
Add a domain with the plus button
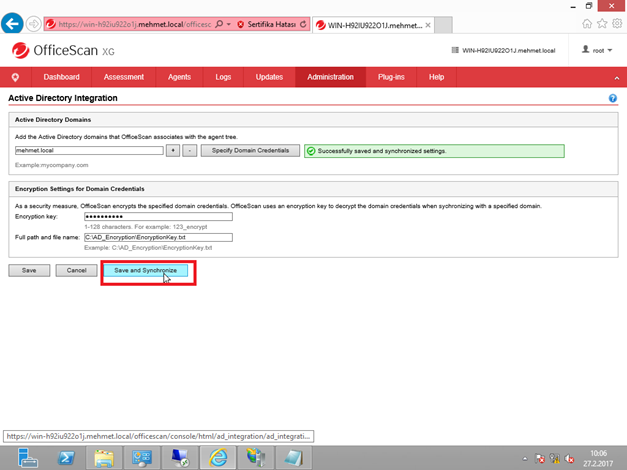(x=173, y=151)
